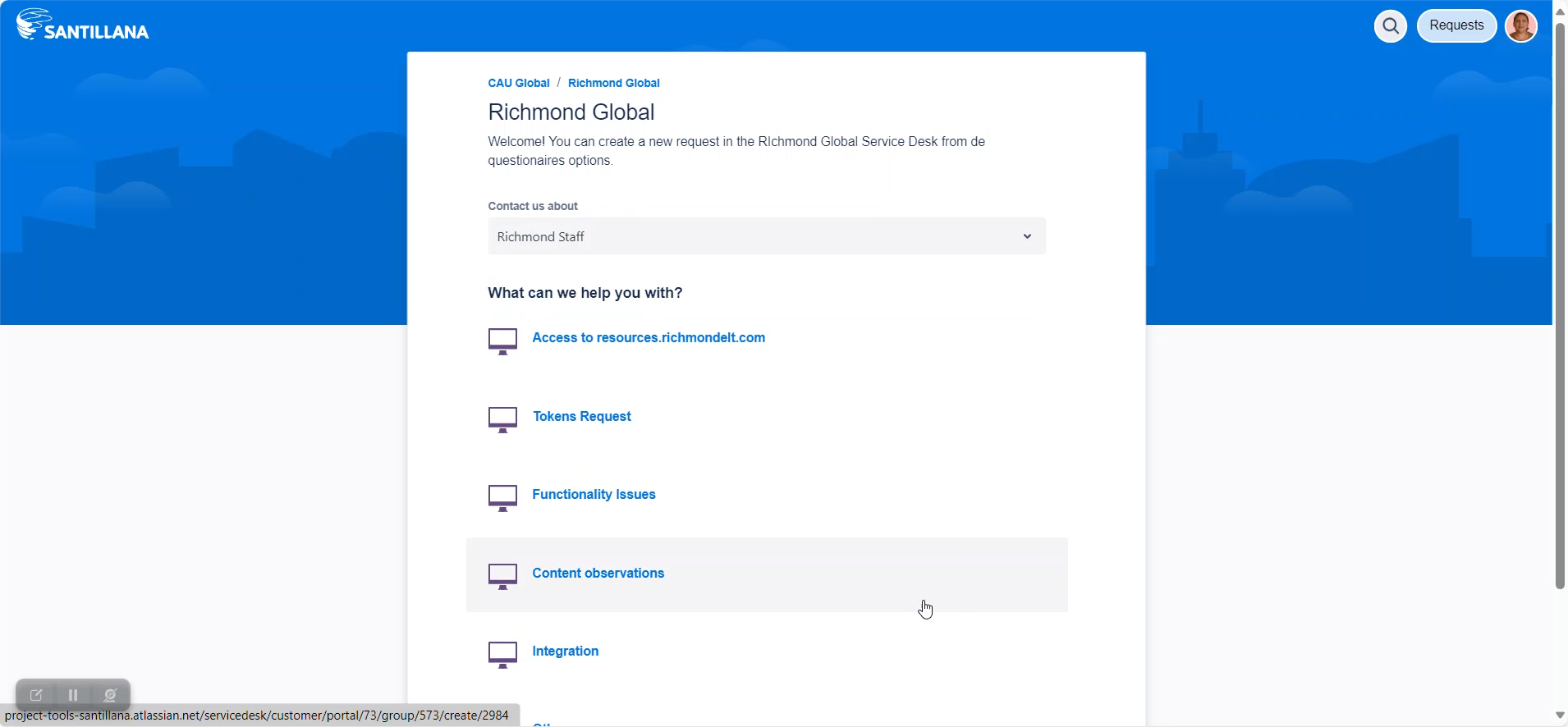This screenshot has height=727, width=1568.
Task: Pause the screen recording
Action: pyautogui.click(x=73, y=695)
